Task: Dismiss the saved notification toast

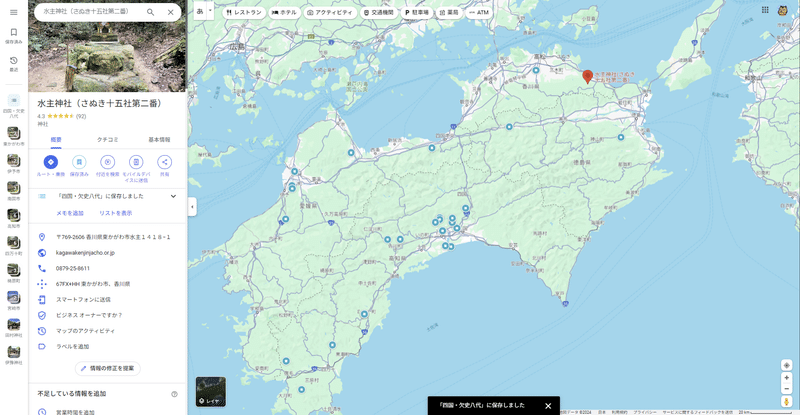Action: pyautogui.click(x=548, y=406)
